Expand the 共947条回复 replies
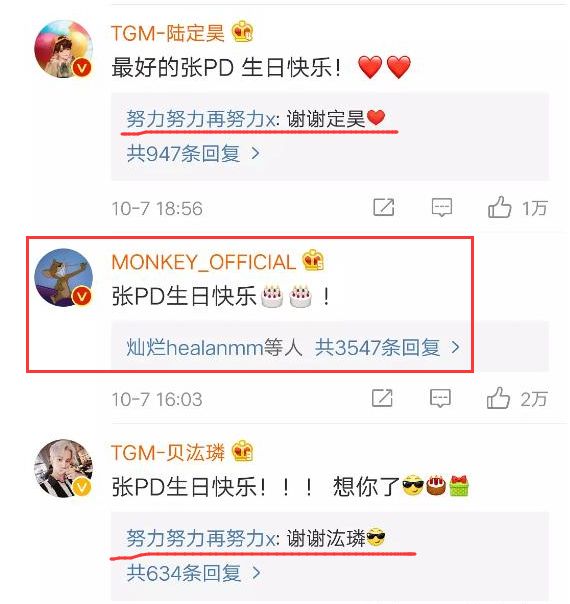The image size is (570, 604). (x=193, y=154)
